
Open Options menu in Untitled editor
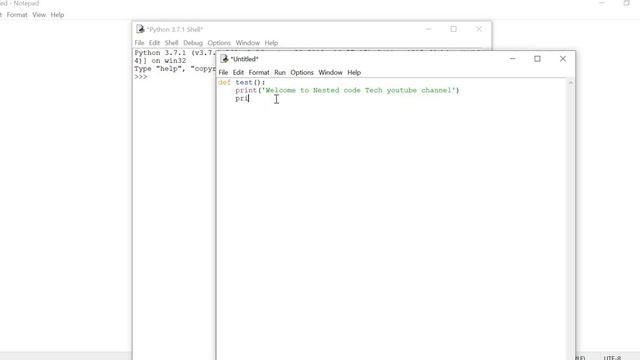point(302,73)
